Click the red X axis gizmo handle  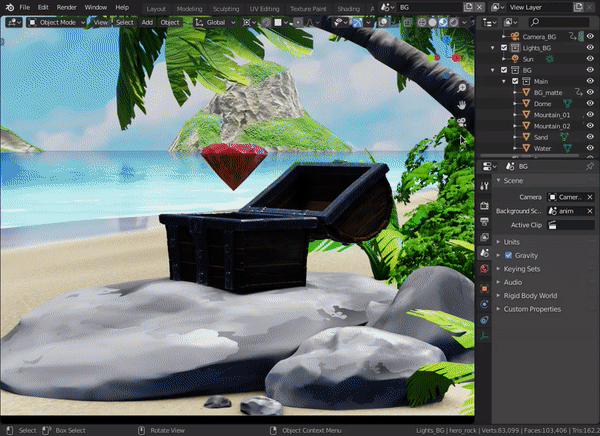[456, 58]
